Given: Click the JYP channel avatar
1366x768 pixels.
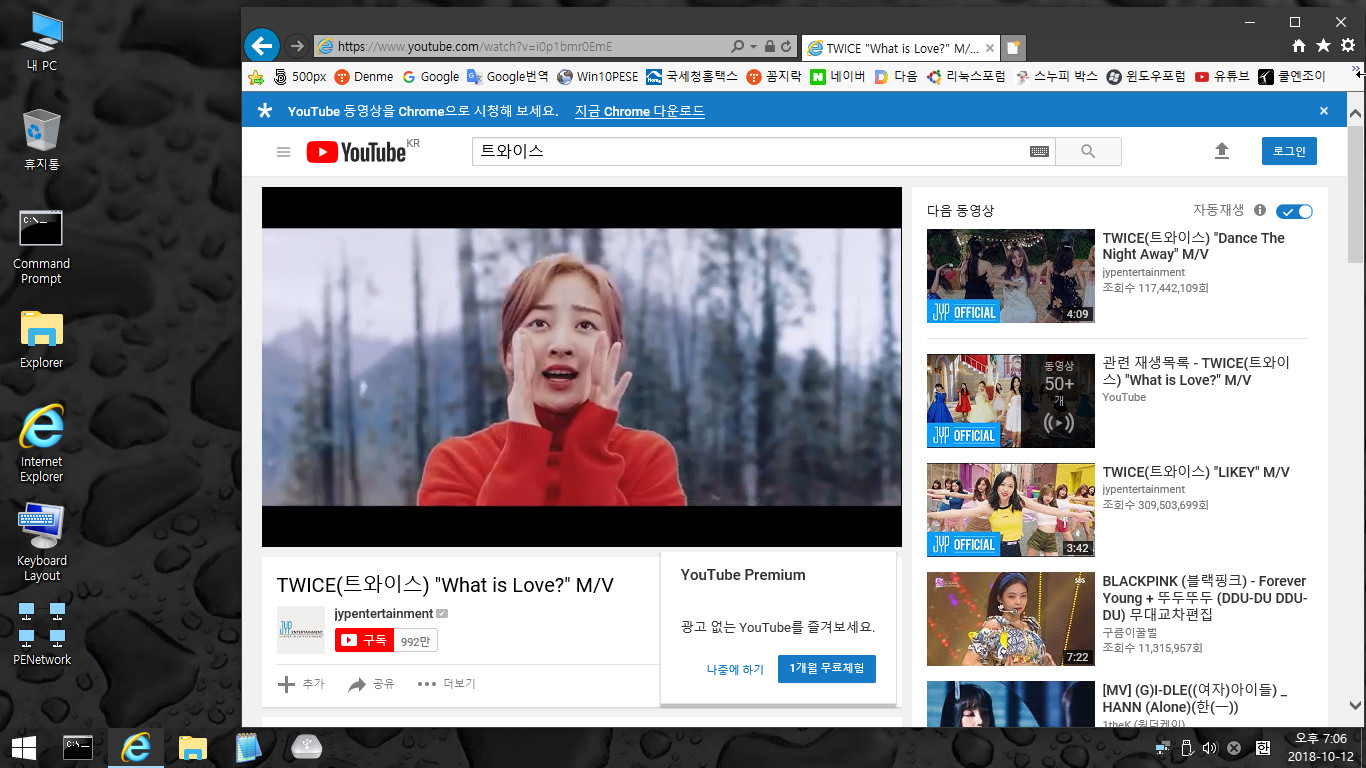Looking at the screenshot, I should [x=300, y=630].
